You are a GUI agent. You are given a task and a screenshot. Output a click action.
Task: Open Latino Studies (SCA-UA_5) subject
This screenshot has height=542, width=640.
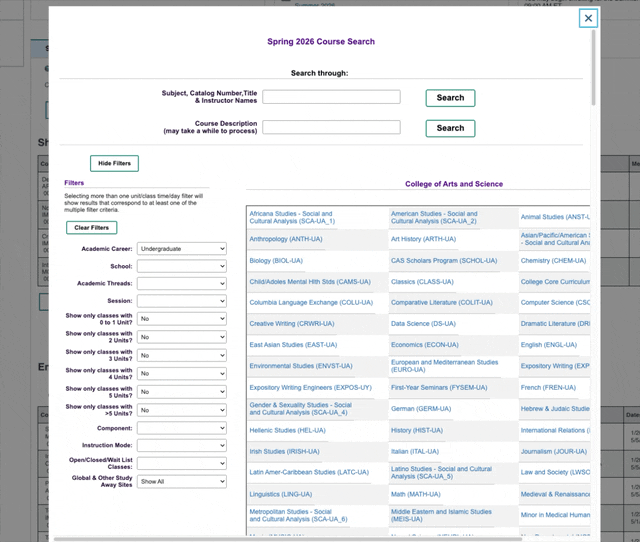point(441,473)
